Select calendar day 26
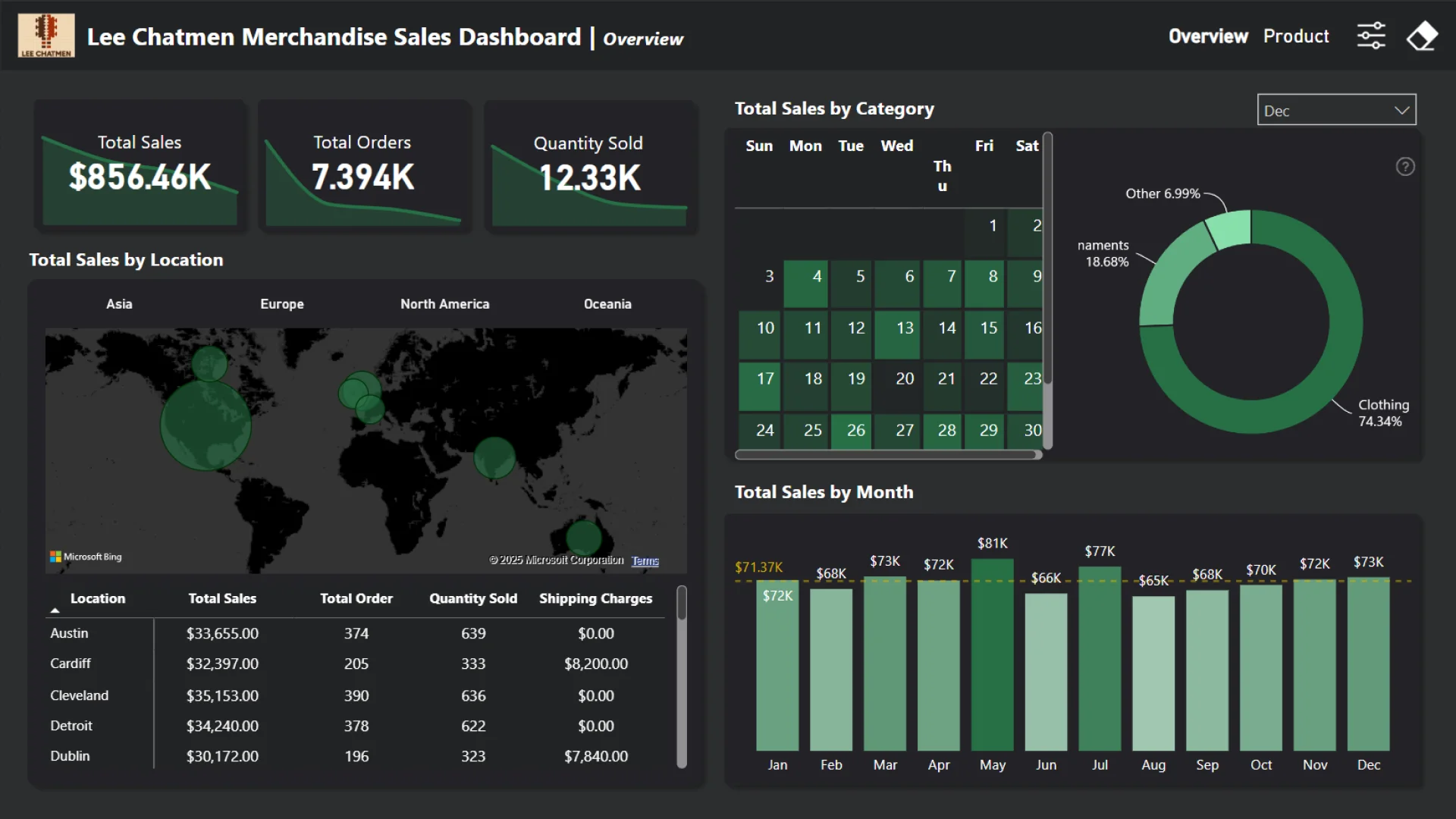Viewport: 1456px width, 819px height. pos(852,431)
